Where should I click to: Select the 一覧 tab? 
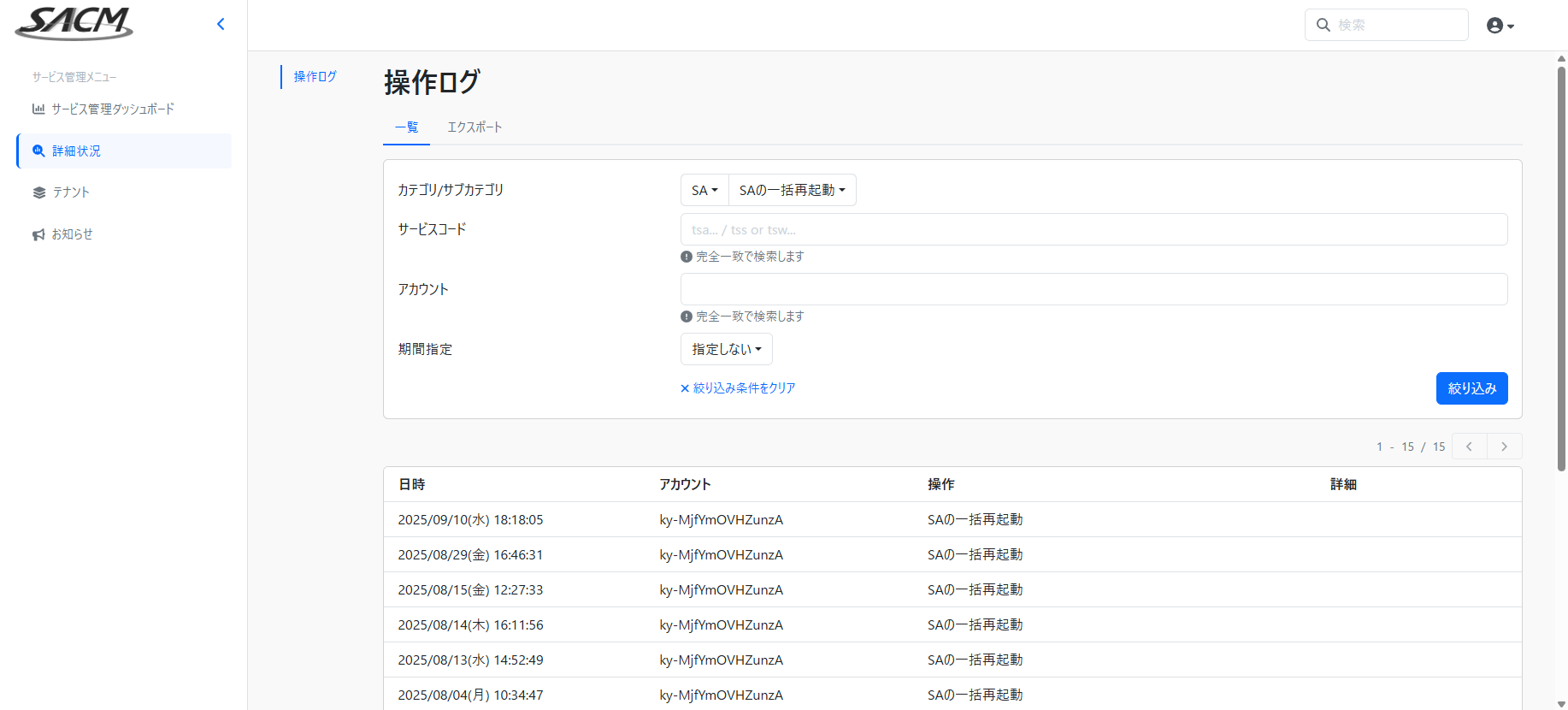tap(406, 127)
